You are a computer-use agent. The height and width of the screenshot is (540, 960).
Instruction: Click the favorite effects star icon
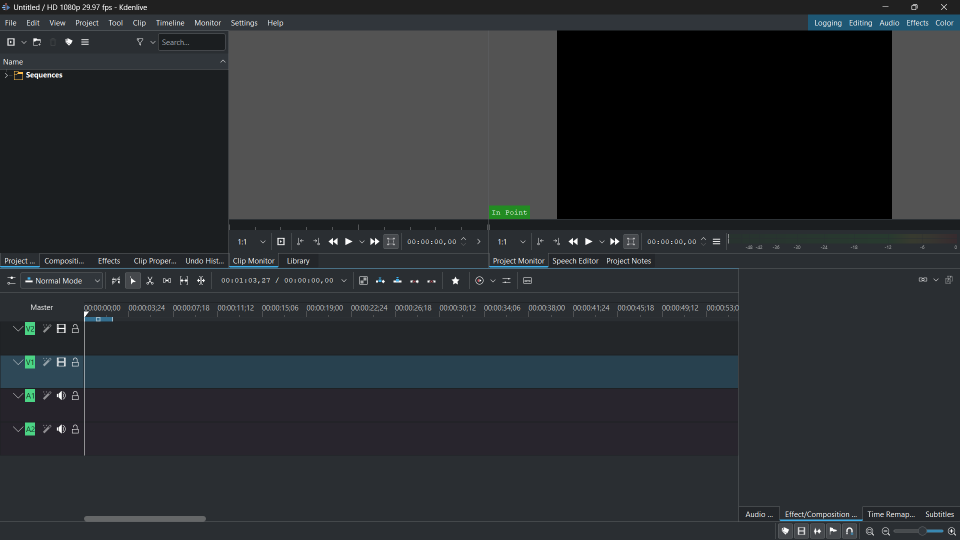(456, 280)
